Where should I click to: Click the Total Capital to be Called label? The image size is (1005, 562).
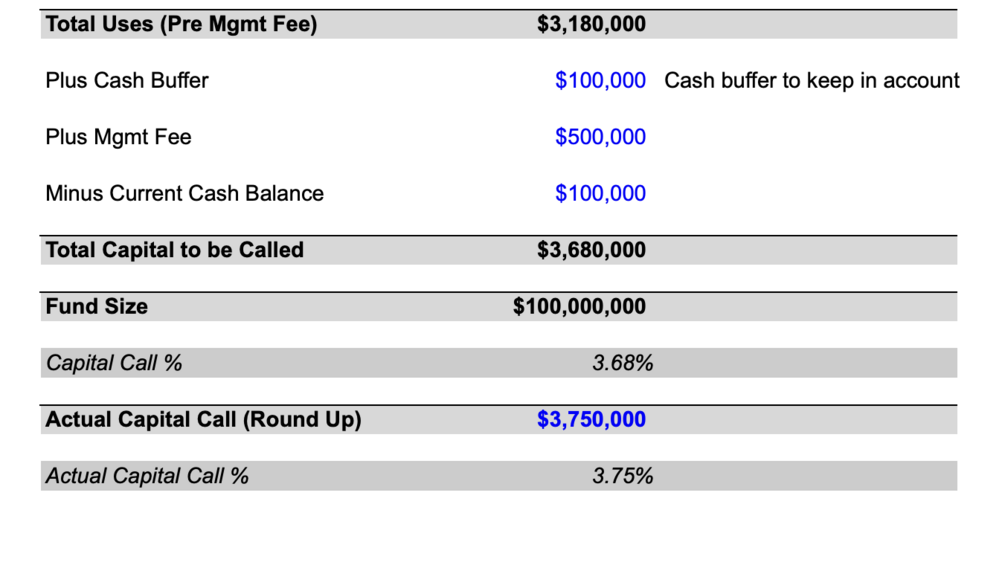(174, 250)
